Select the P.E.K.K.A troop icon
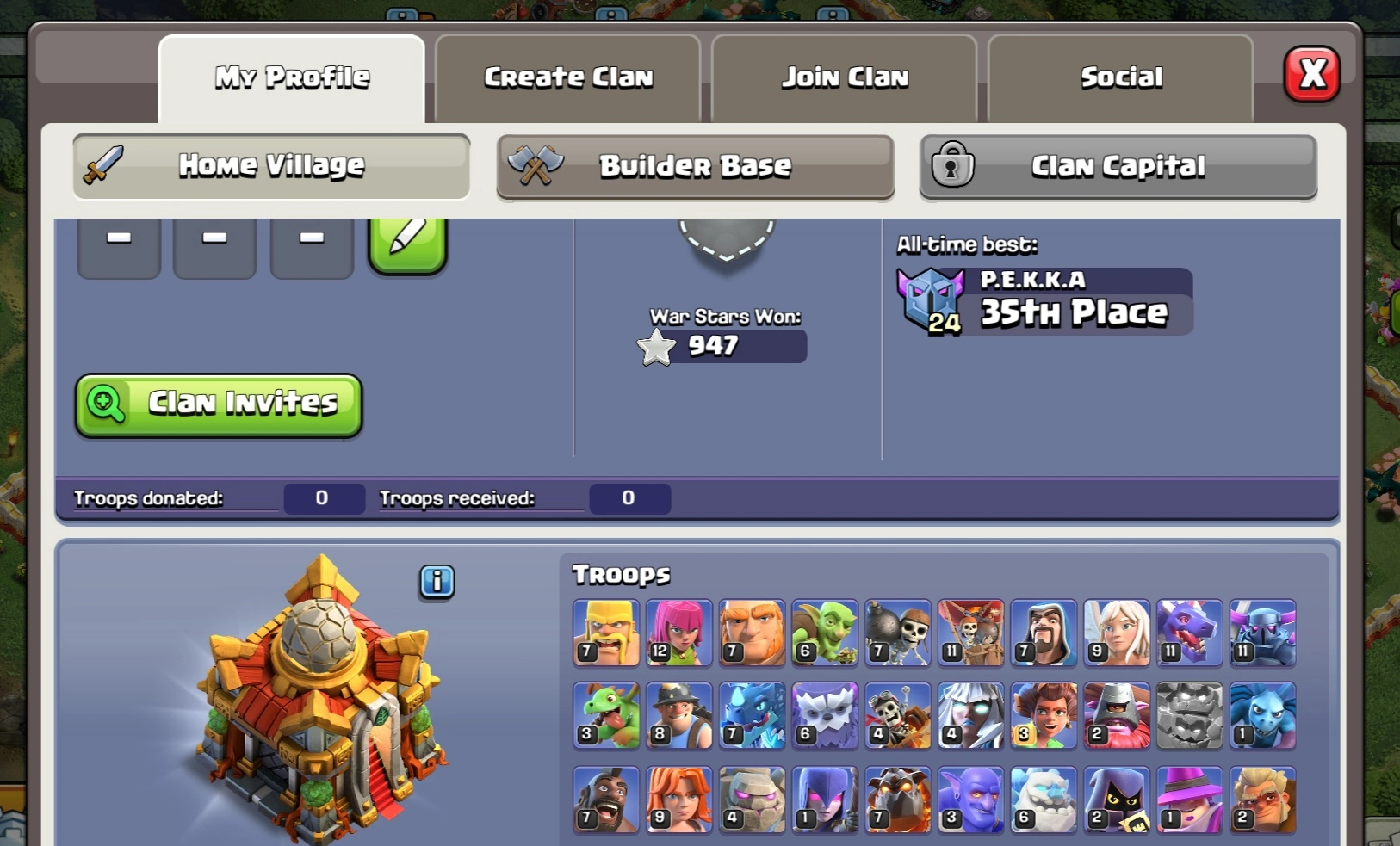The width and height of the screenshot is (1400, 846). pyautogui.click(x=1262, y=633)
